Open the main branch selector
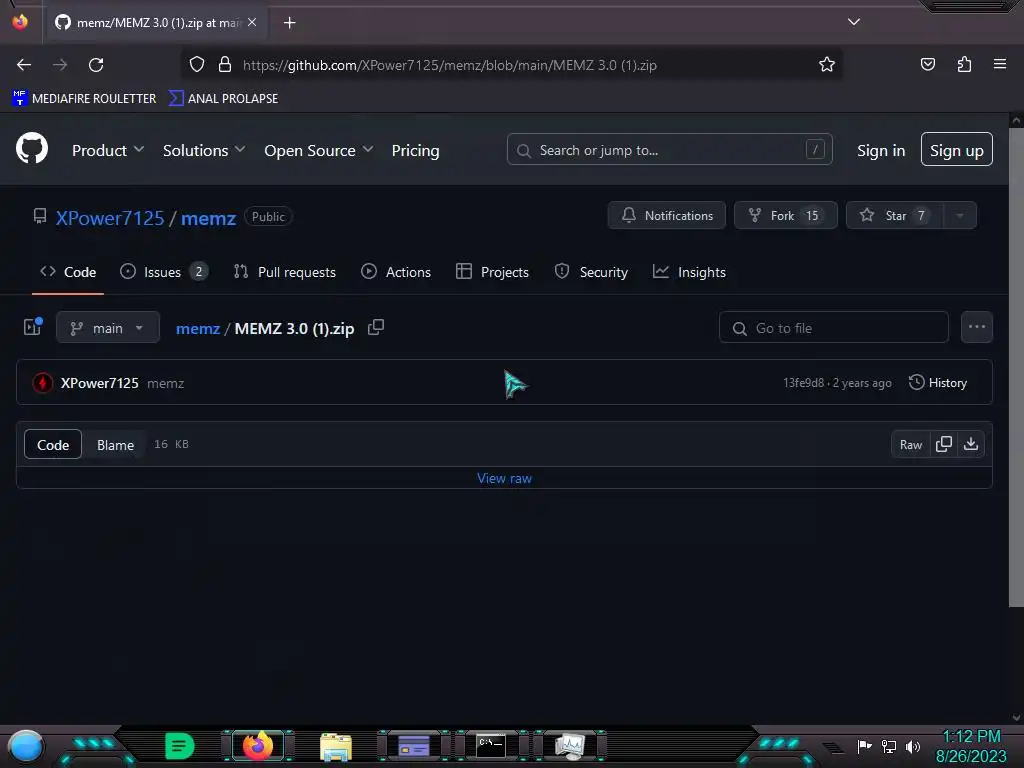Viewport: 1024px width, 768px height. point(108,327)
